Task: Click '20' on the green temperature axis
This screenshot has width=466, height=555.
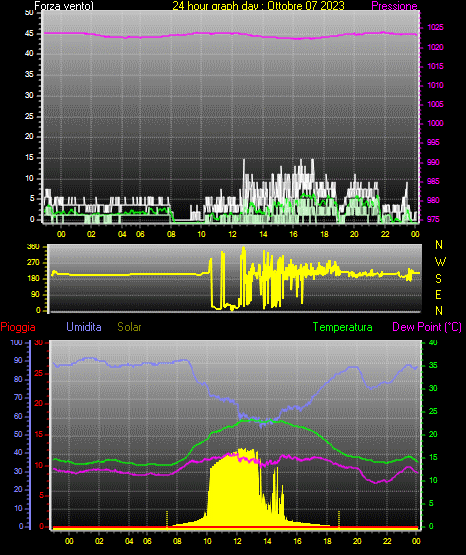Action: tap(433, 434)
